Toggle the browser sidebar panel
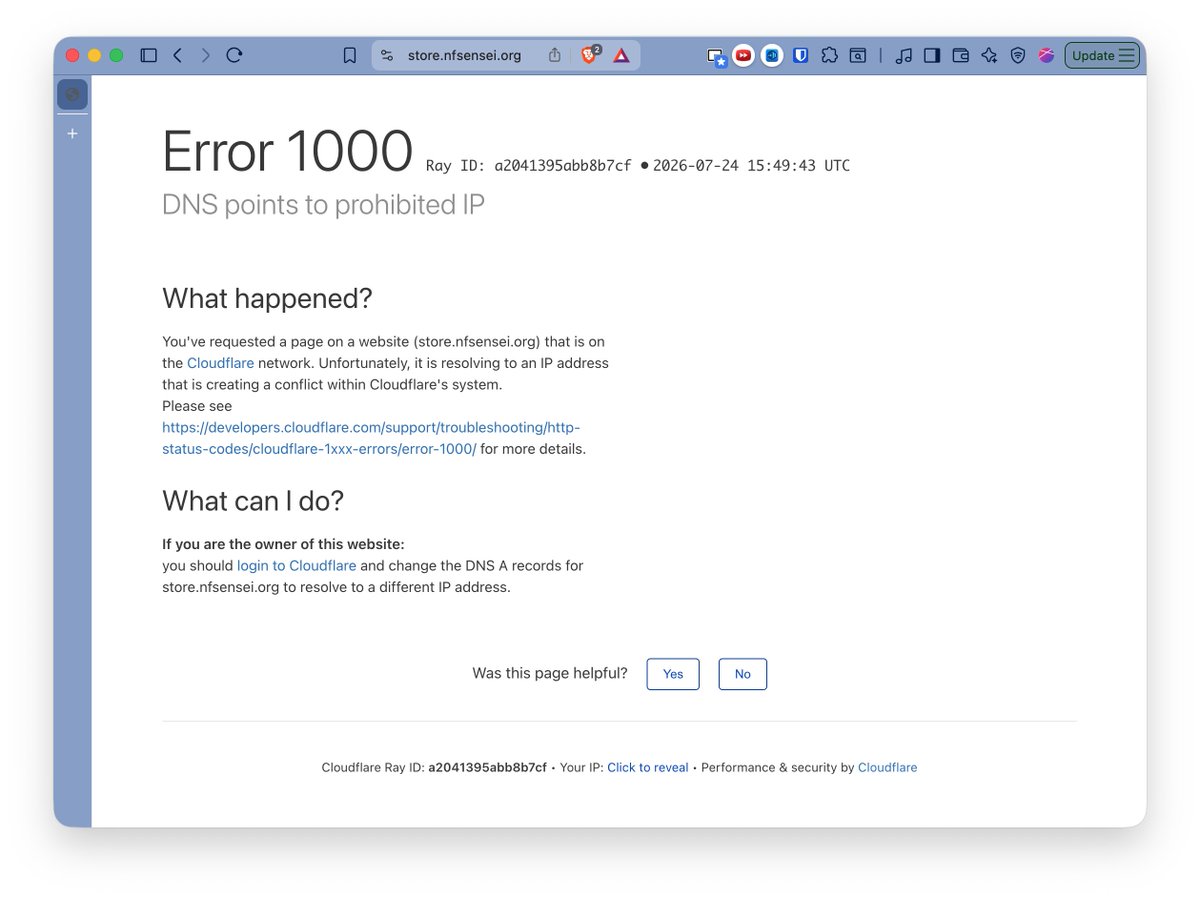Viewport: 1200px width, 898px height. coord(932,56)
